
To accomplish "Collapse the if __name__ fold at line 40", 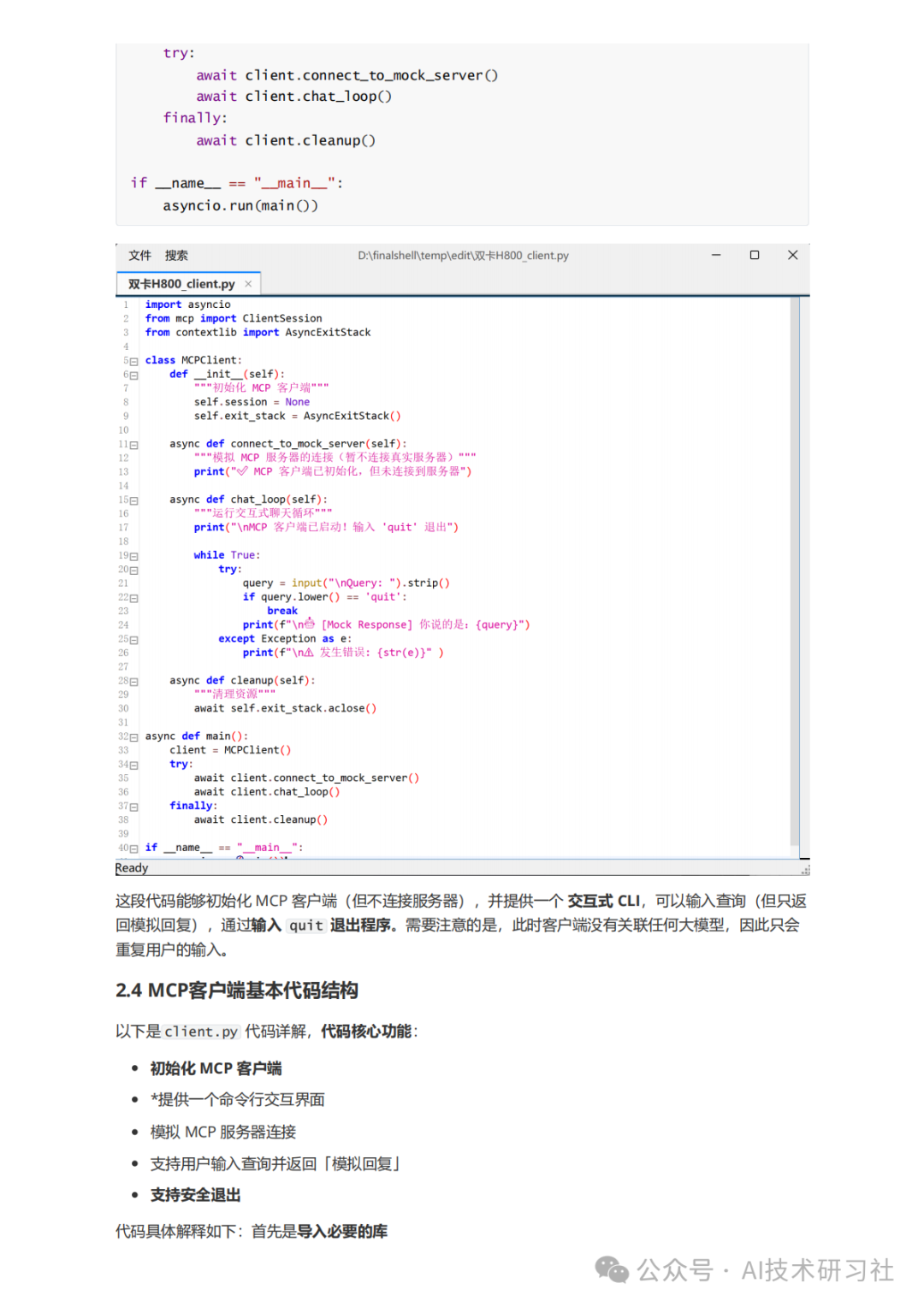I will tap(134, 847).
